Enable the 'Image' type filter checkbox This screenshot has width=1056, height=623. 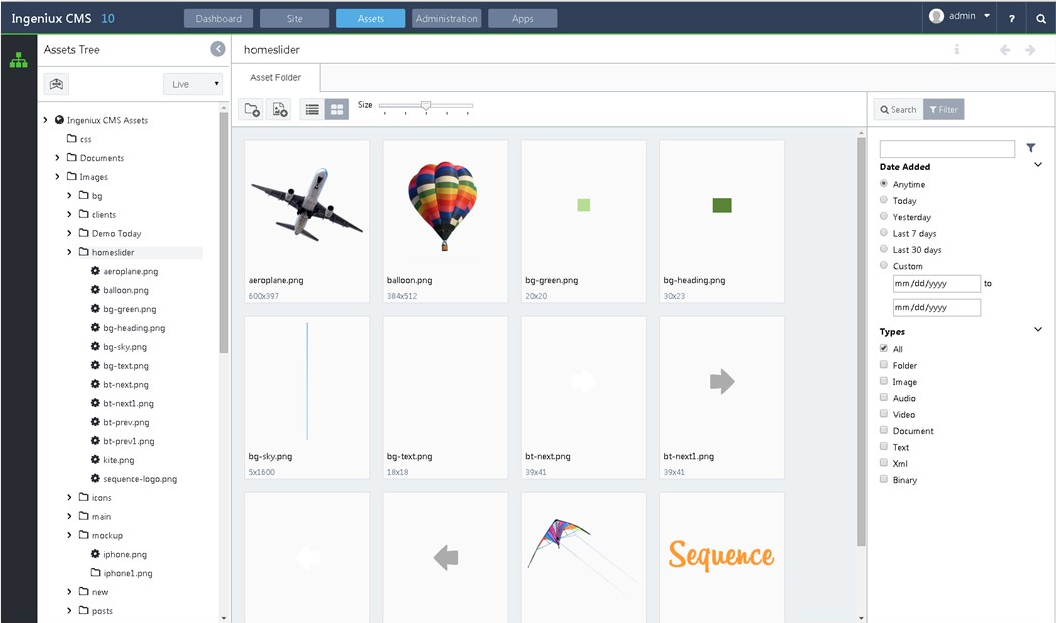coord(883,381)
